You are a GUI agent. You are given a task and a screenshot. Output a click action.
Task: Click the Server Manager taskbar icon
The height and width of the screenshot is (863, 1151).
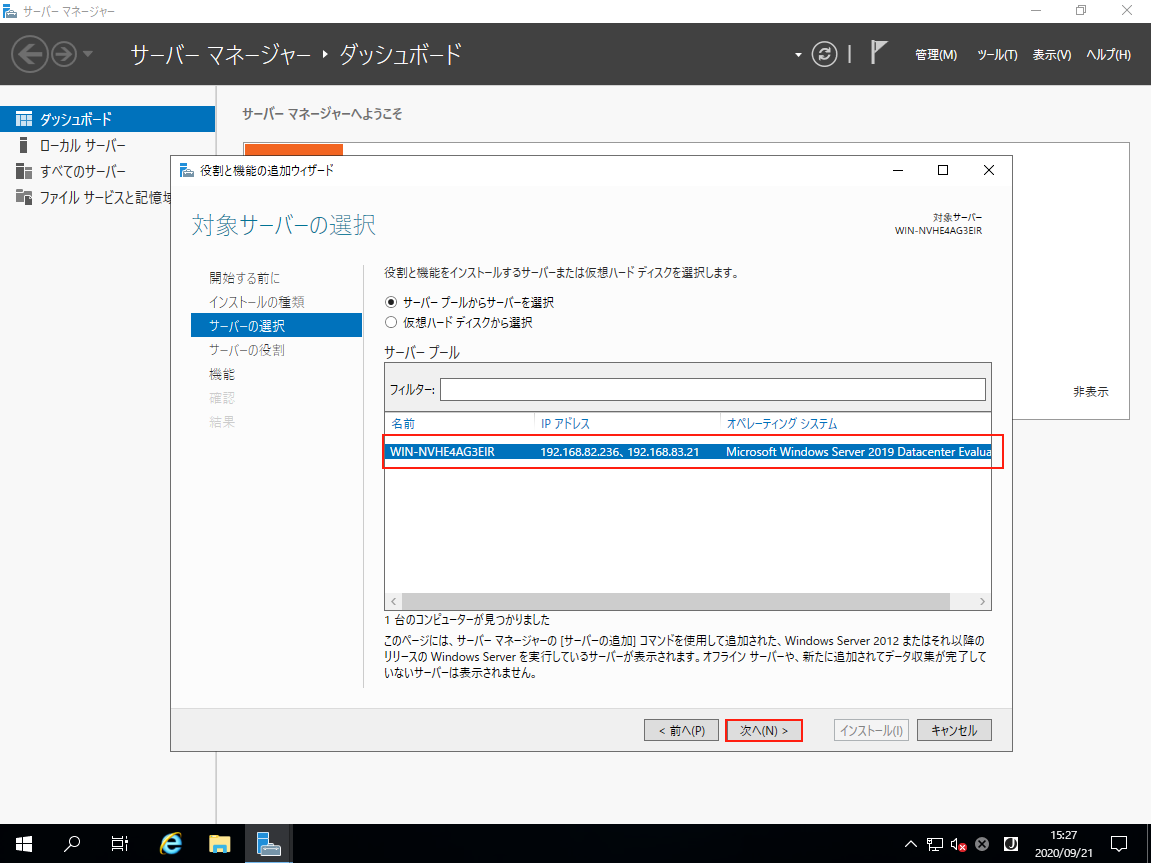tap(269, 844)
